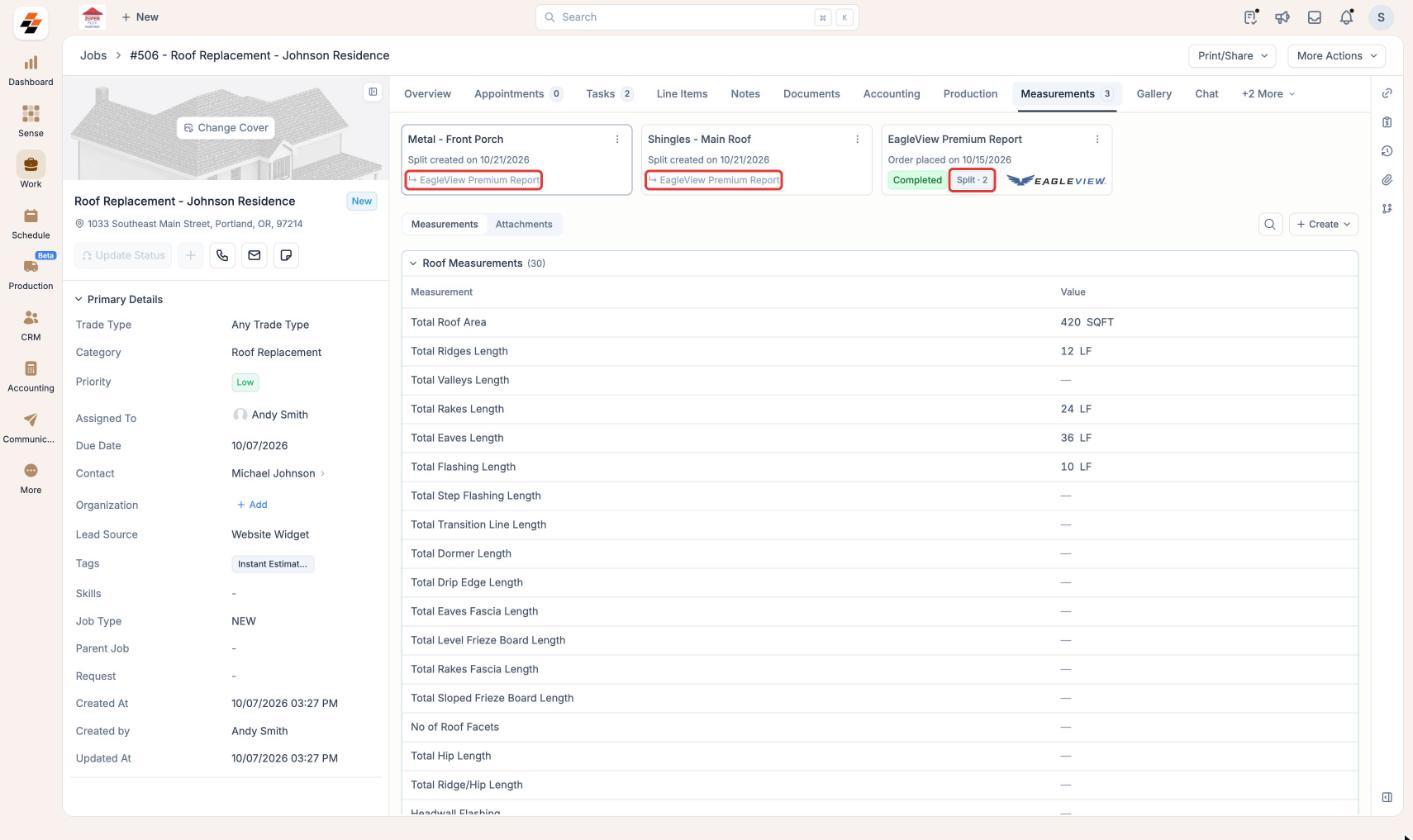Go to Jobs in the breadcrumb
1413x840 pixels.
coord(93,55)
